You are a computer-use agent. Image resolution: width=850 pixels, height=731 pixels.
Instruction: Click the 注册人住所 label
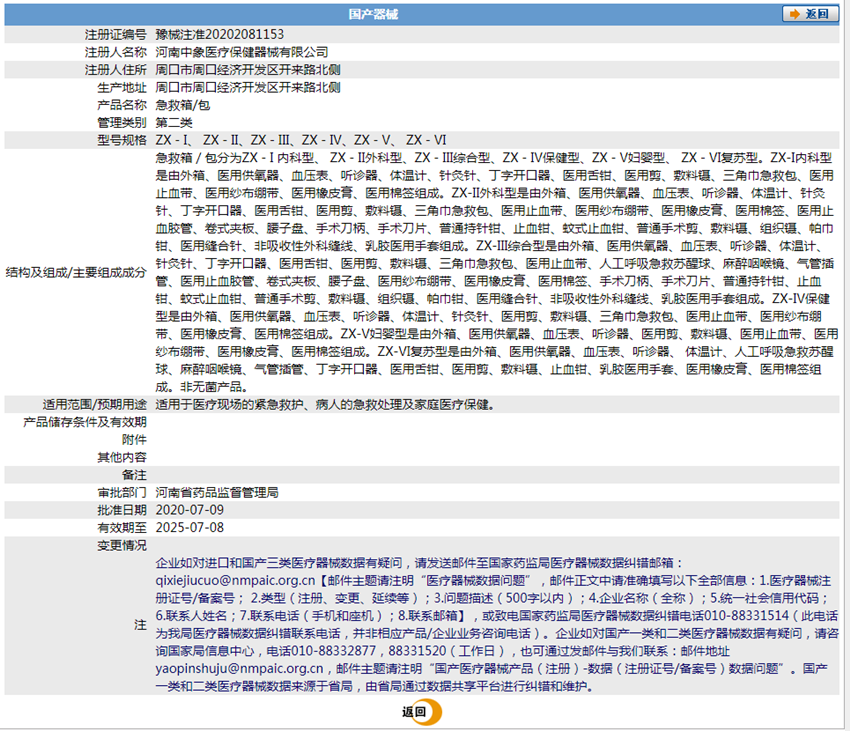[115, 70]
